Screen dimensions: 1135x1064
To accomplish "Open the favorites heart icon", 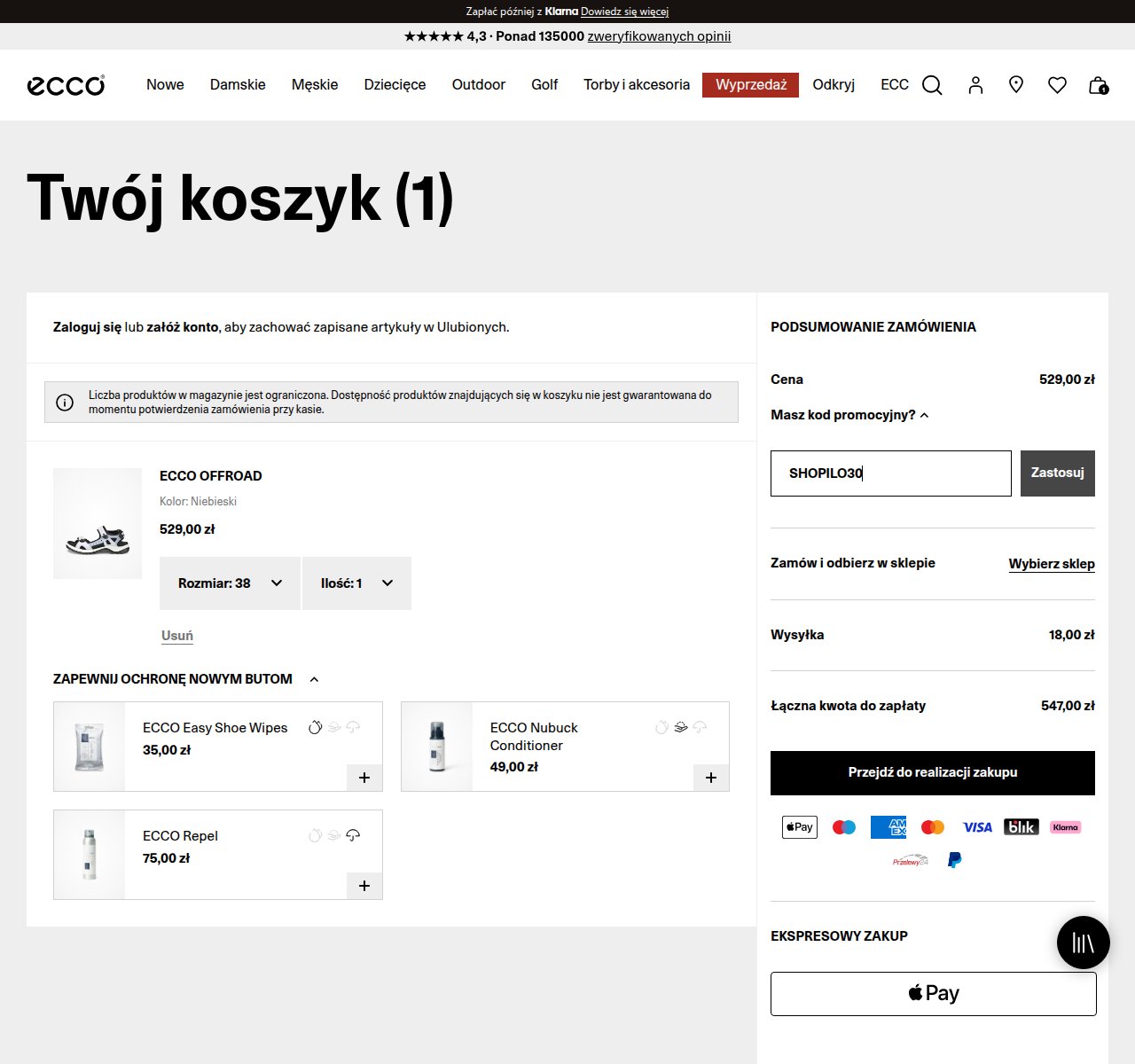I will [1057, 85].
